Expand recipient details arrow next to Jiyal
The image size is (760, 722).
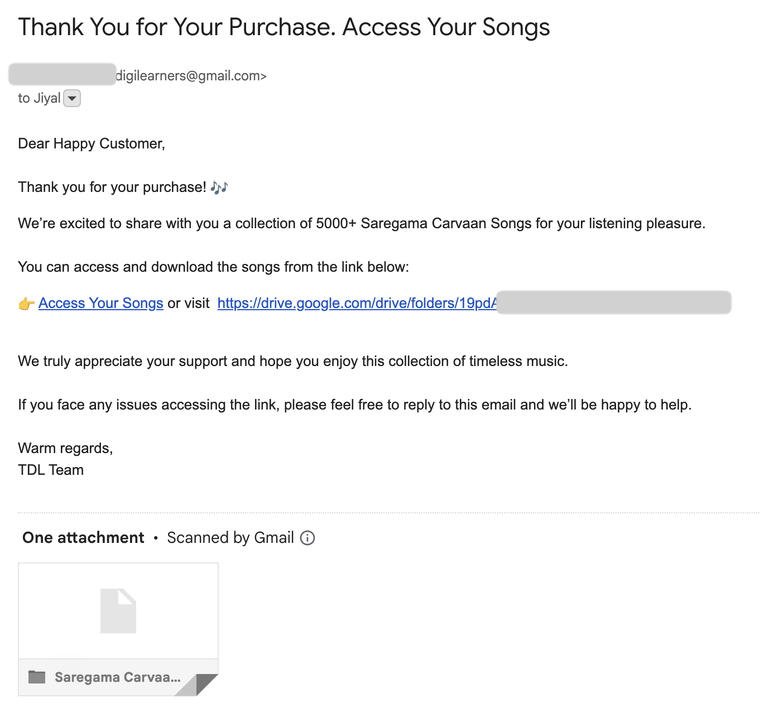(72, 98)
